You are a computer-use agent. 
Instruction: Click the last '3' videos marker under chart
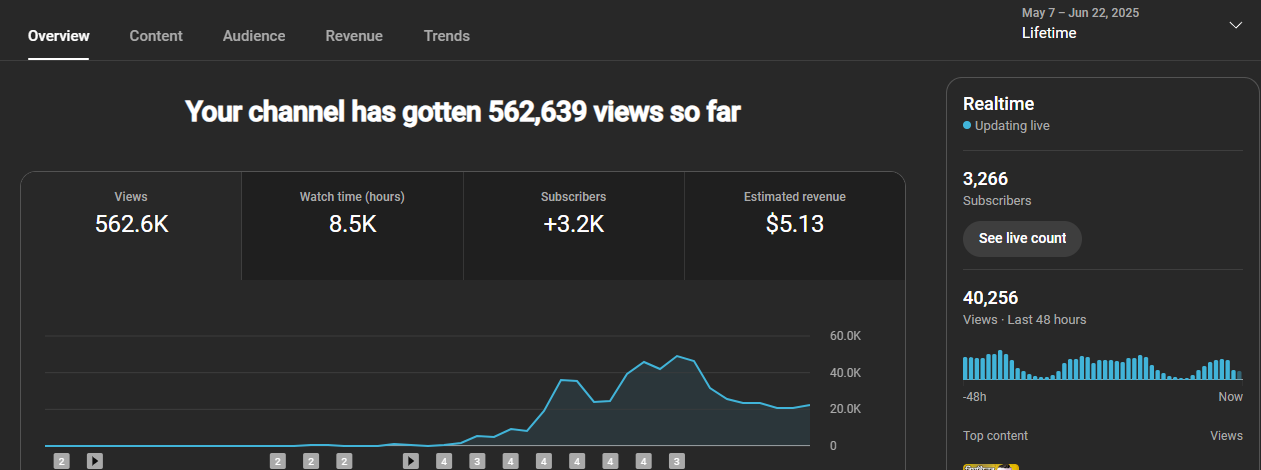(x=676, y=461)
